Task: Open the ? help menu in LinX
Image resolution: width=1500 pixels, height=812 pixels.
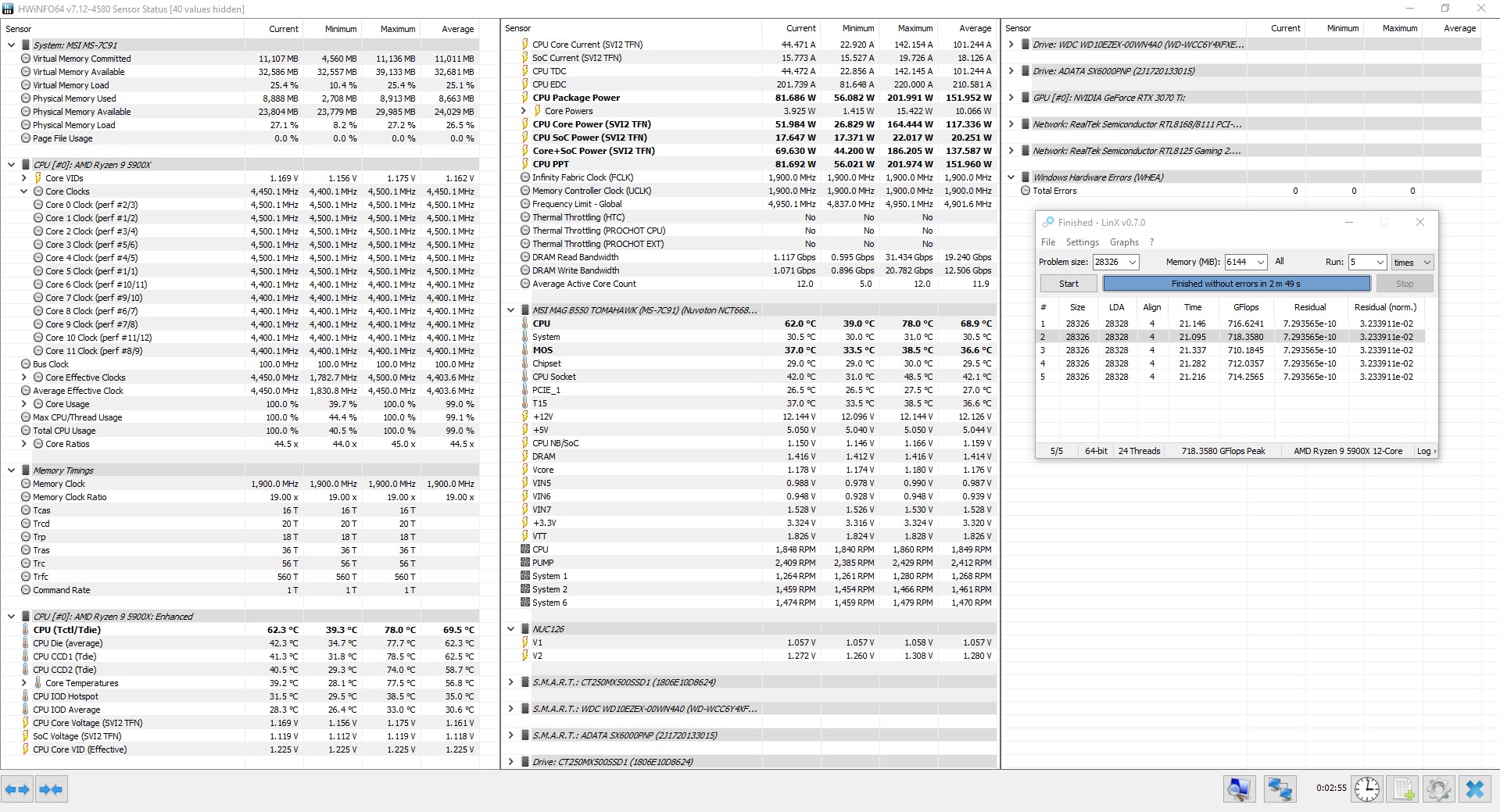Action: point(1151,242)
